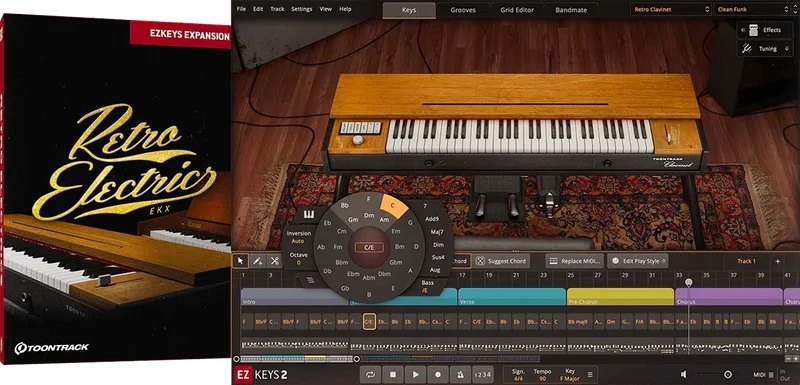Click the timeline playhead marker

coord(689,283)
